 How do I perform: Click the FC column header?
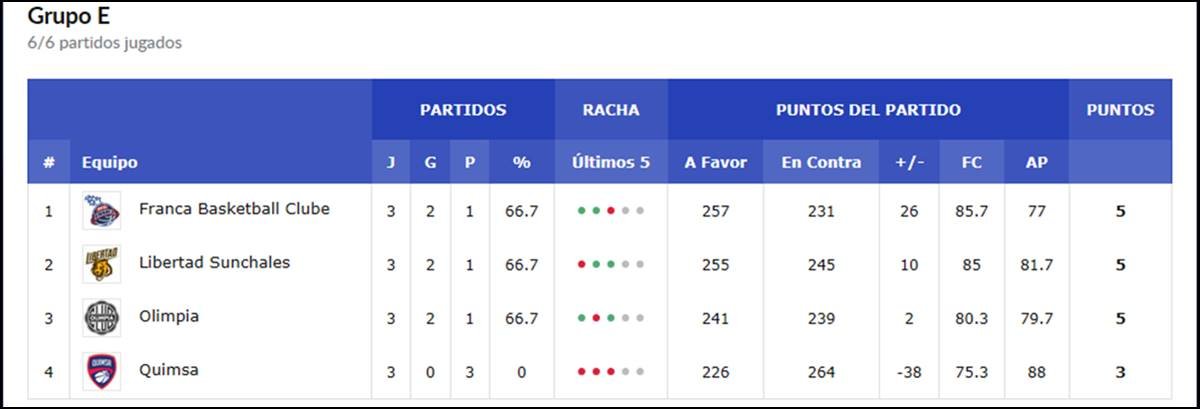[971, 162]
